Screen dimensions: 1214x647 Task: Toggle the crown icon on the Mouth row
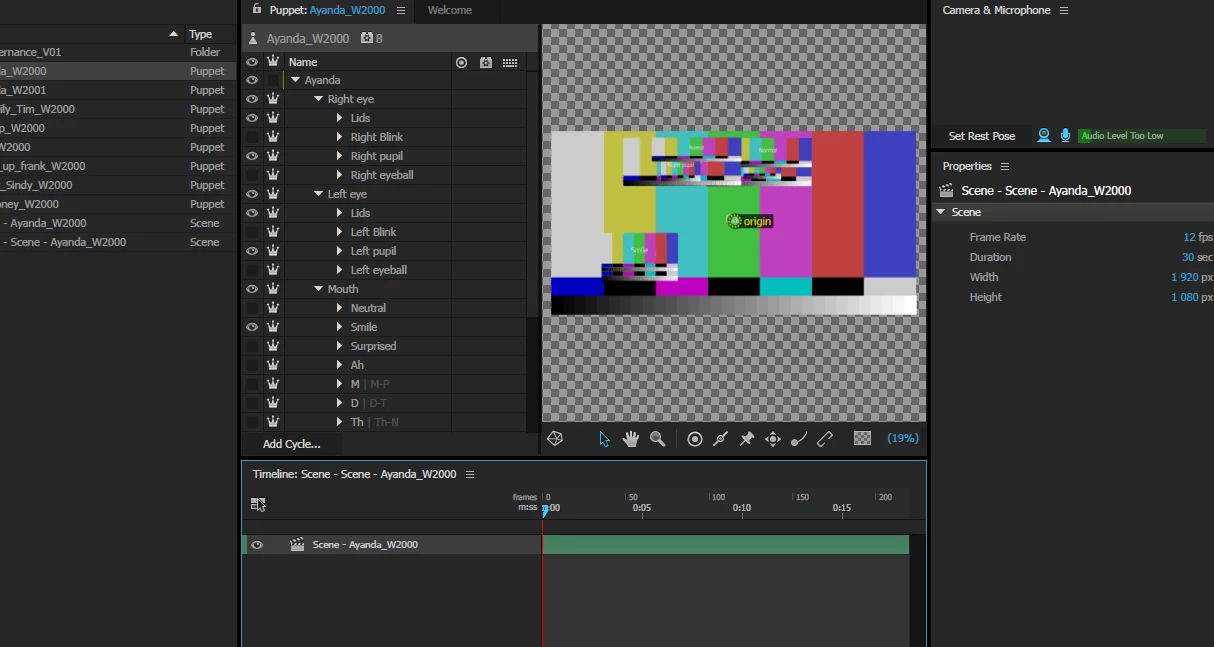coord(273,289)
